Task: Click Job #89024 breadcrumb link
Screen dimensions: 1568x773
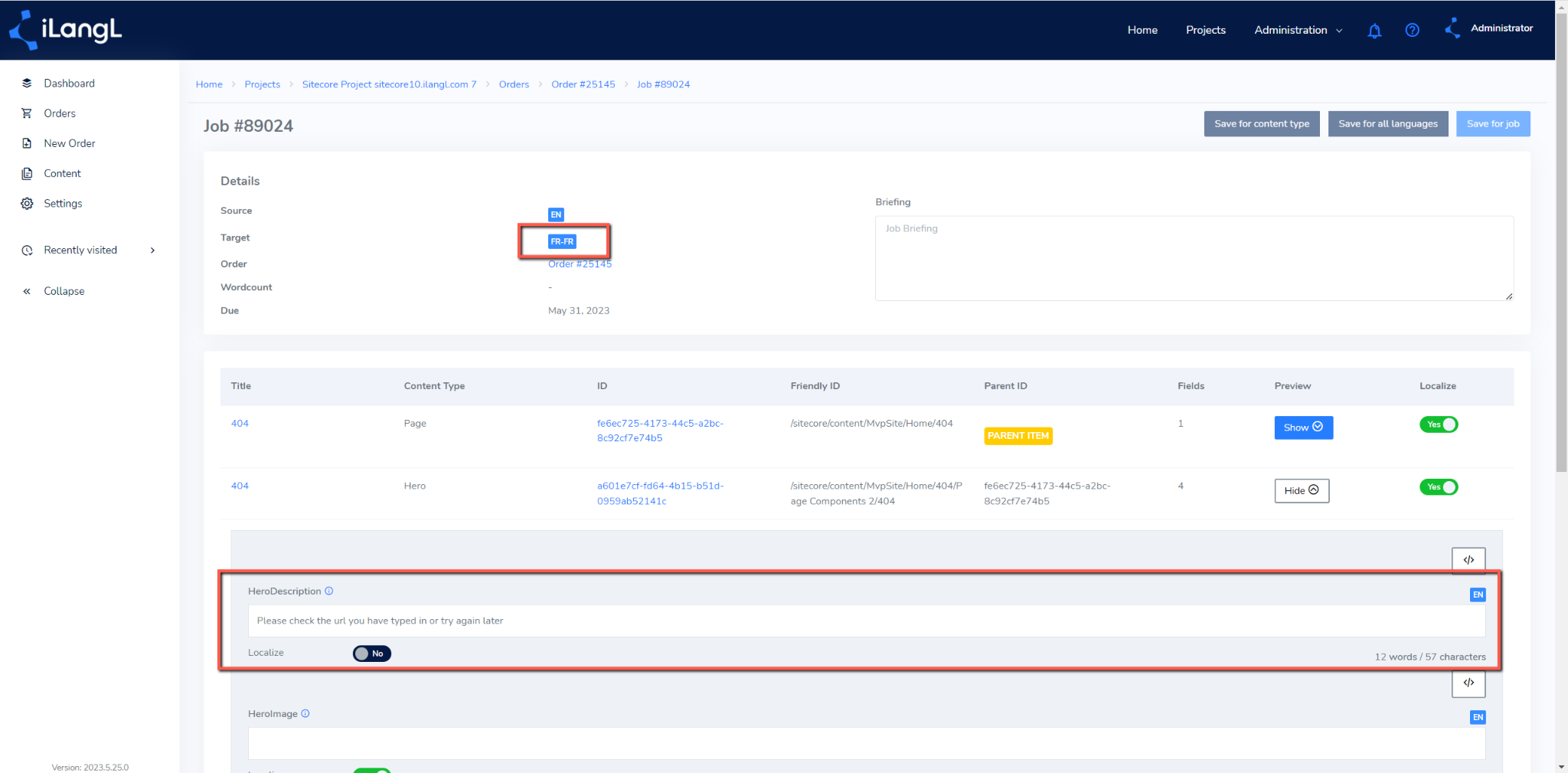Action: coord(663,84)
